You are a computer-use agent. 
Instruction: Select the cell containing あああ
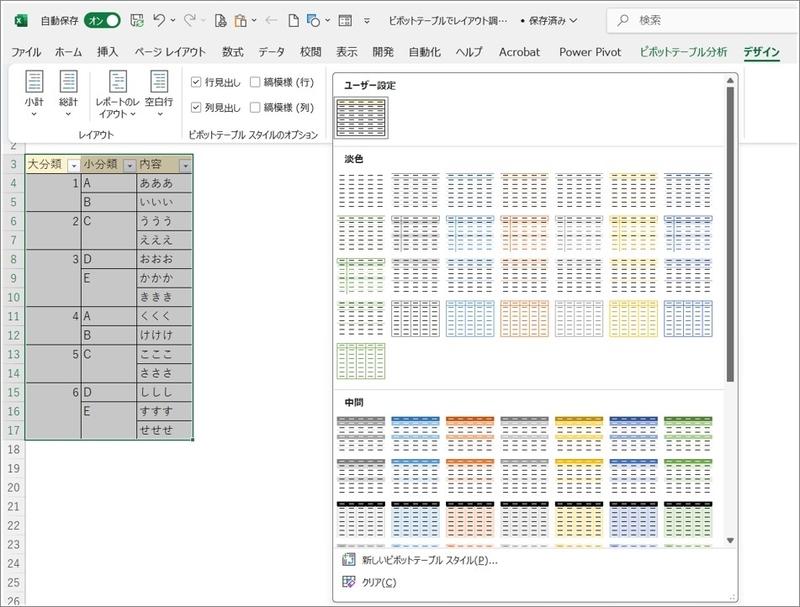pyautogui.click(x=164, y=183)
